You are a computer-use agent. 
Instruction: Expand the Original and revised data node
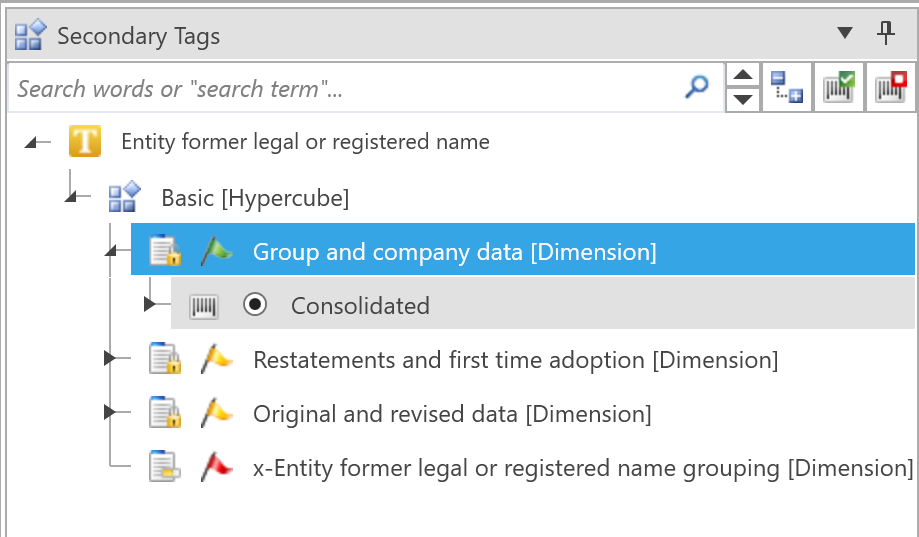110,413
